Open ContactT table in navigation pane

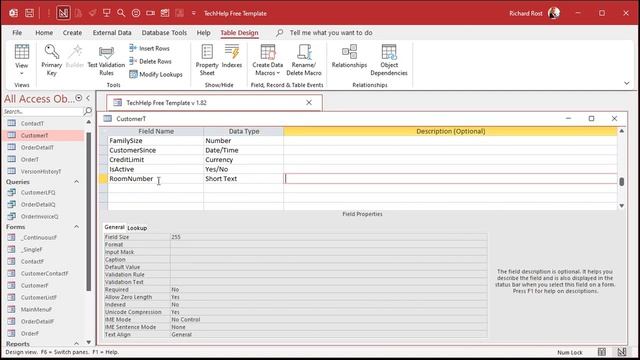pyautogui.click(x=32, y=123)
